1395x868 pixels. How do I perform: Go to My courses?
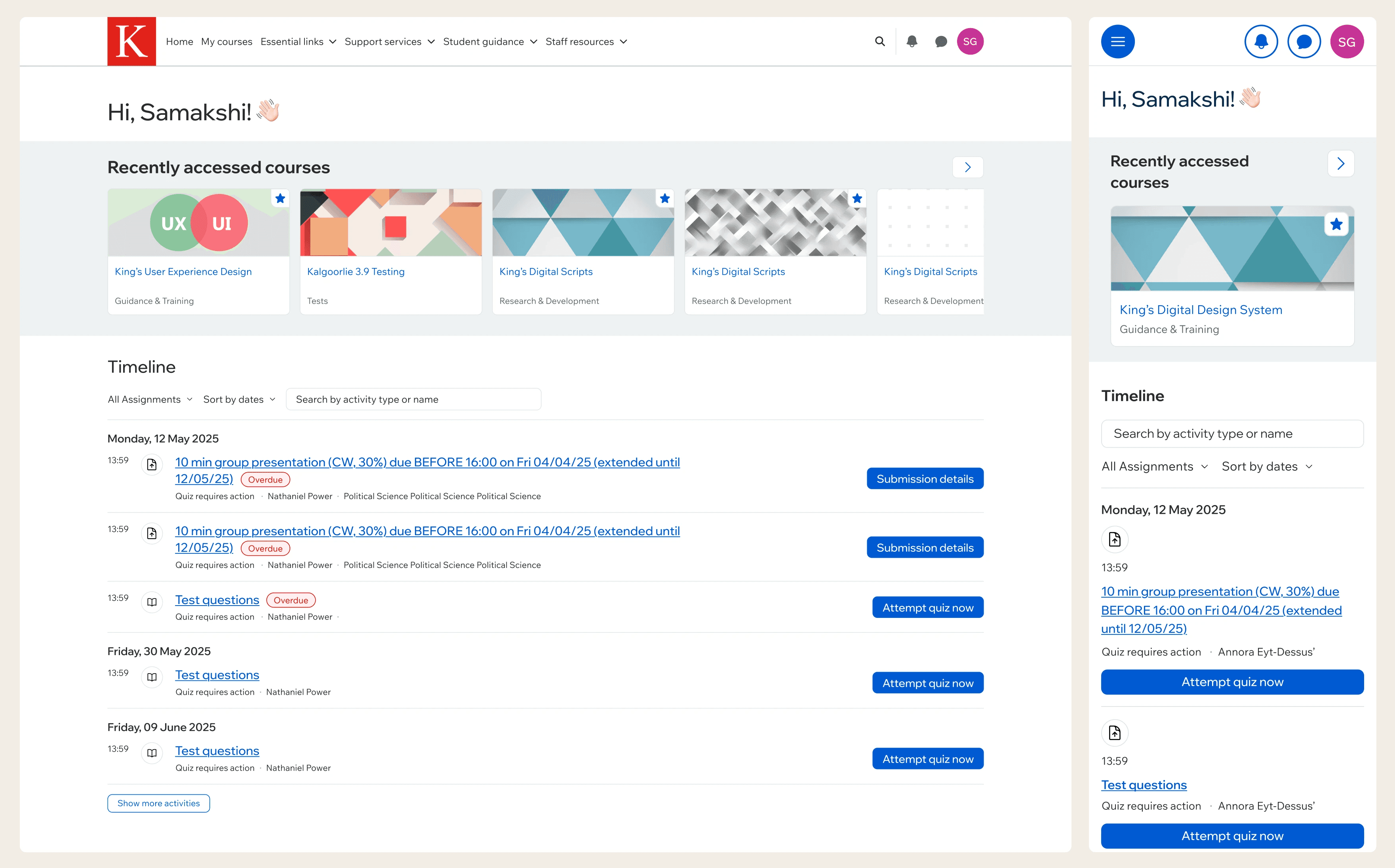[x=226, y=41]
